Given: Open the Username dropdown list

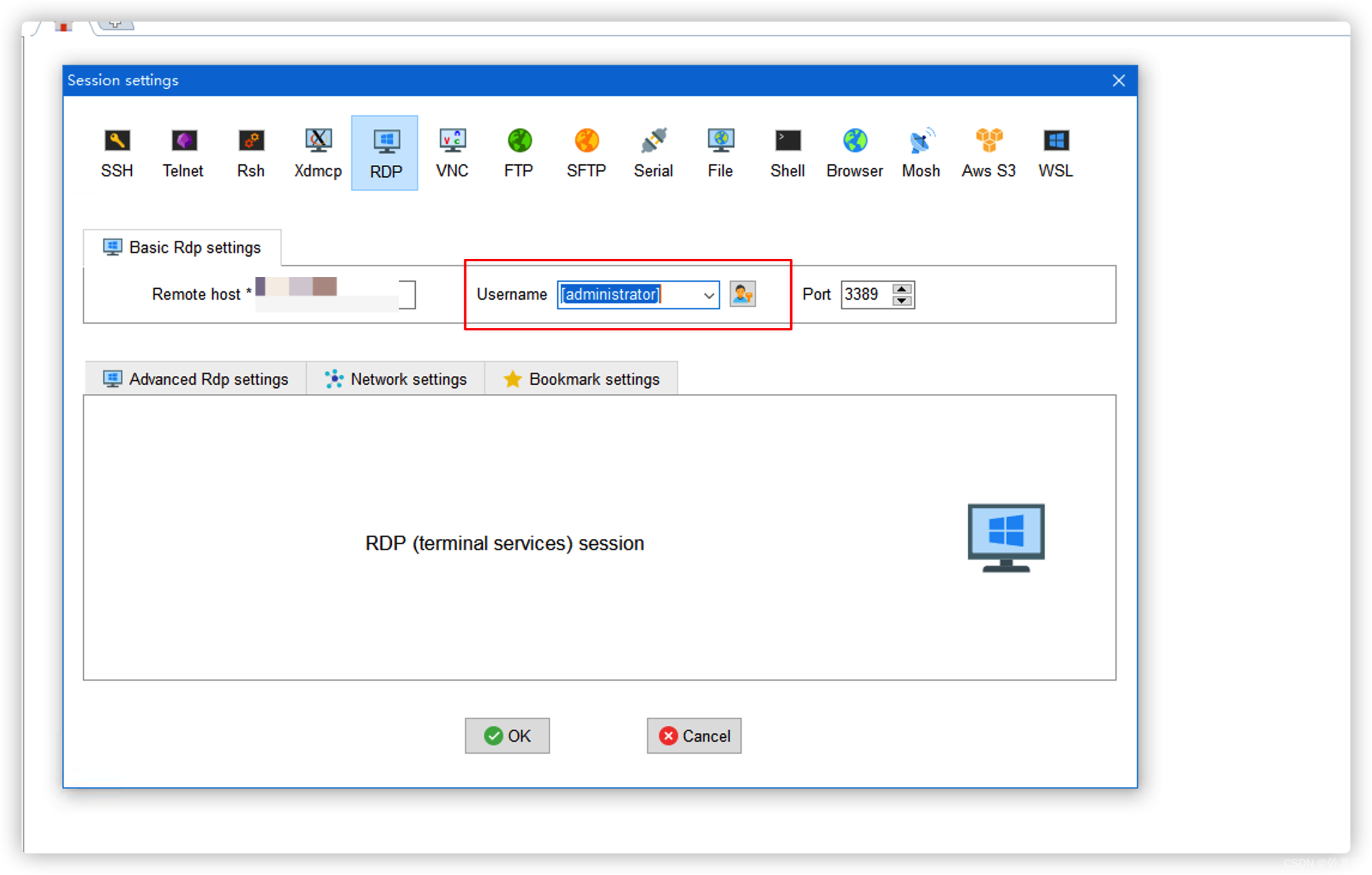Looking at the screenshot, I should (708, 294).
